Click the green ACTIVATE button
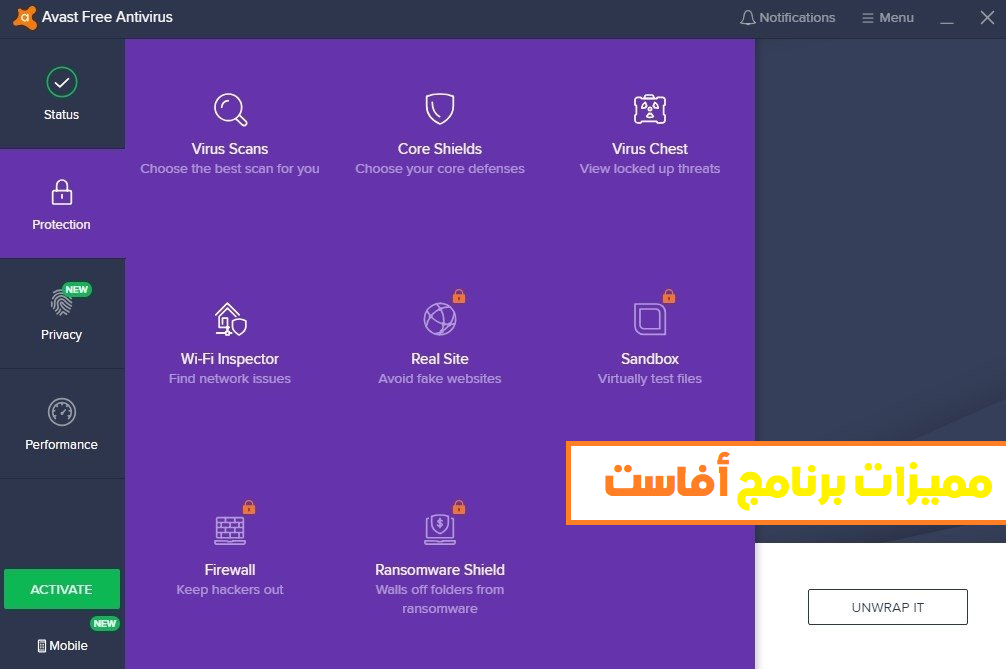The image size is (1006, 669). 62,589
